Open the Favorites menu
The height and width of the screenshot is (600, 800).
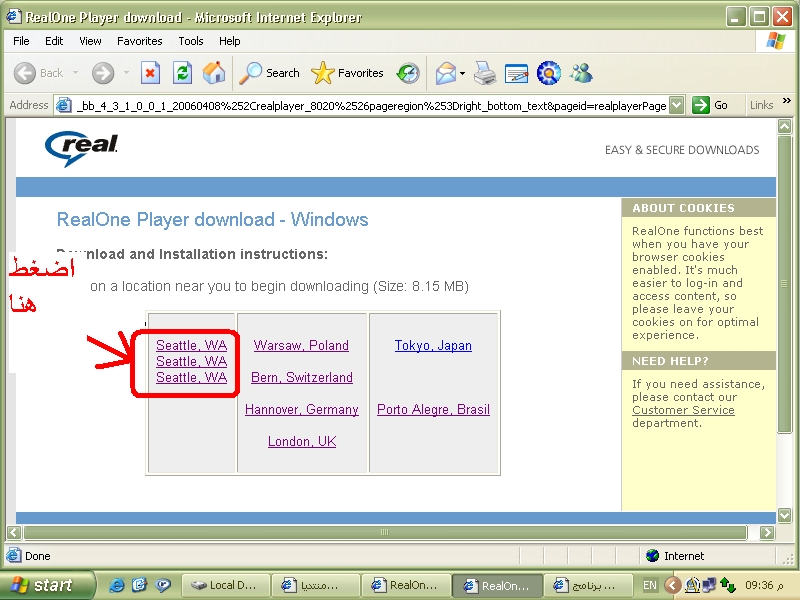tap(139, 41)
